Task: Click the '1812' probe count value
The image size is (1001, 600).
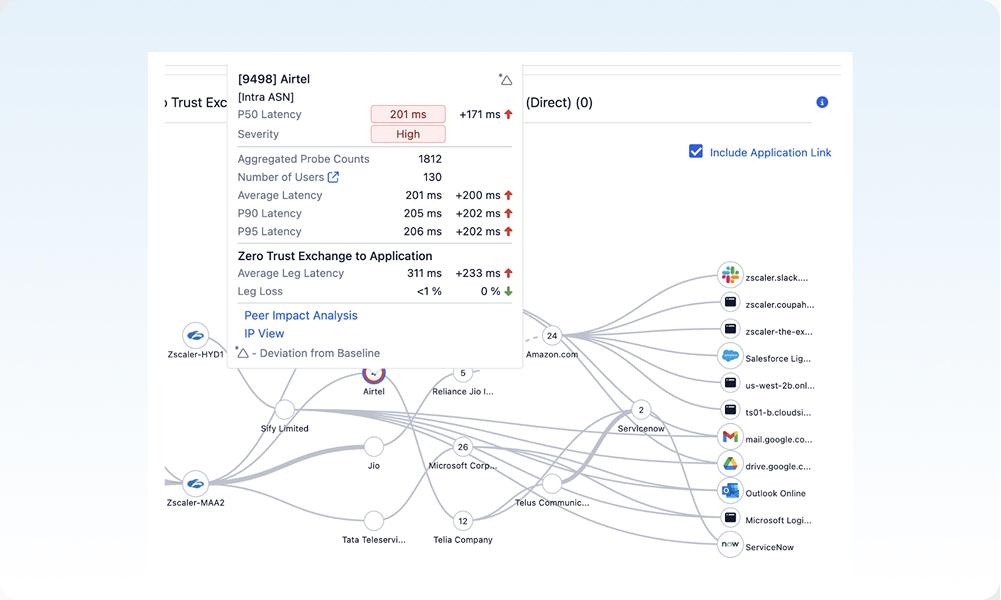Action: [430, 159]
